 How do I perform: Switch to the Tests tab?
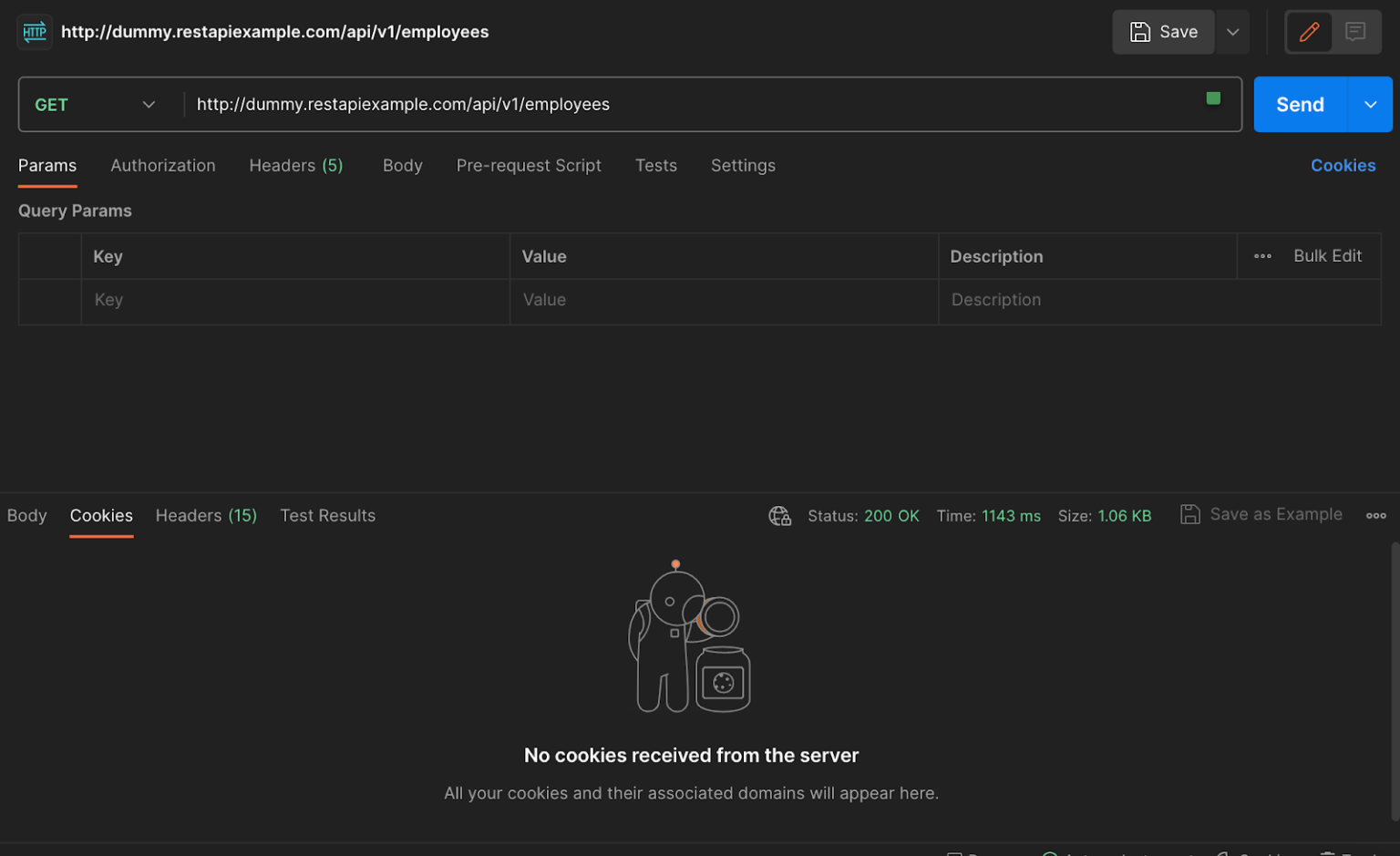(x=656, y=165)
